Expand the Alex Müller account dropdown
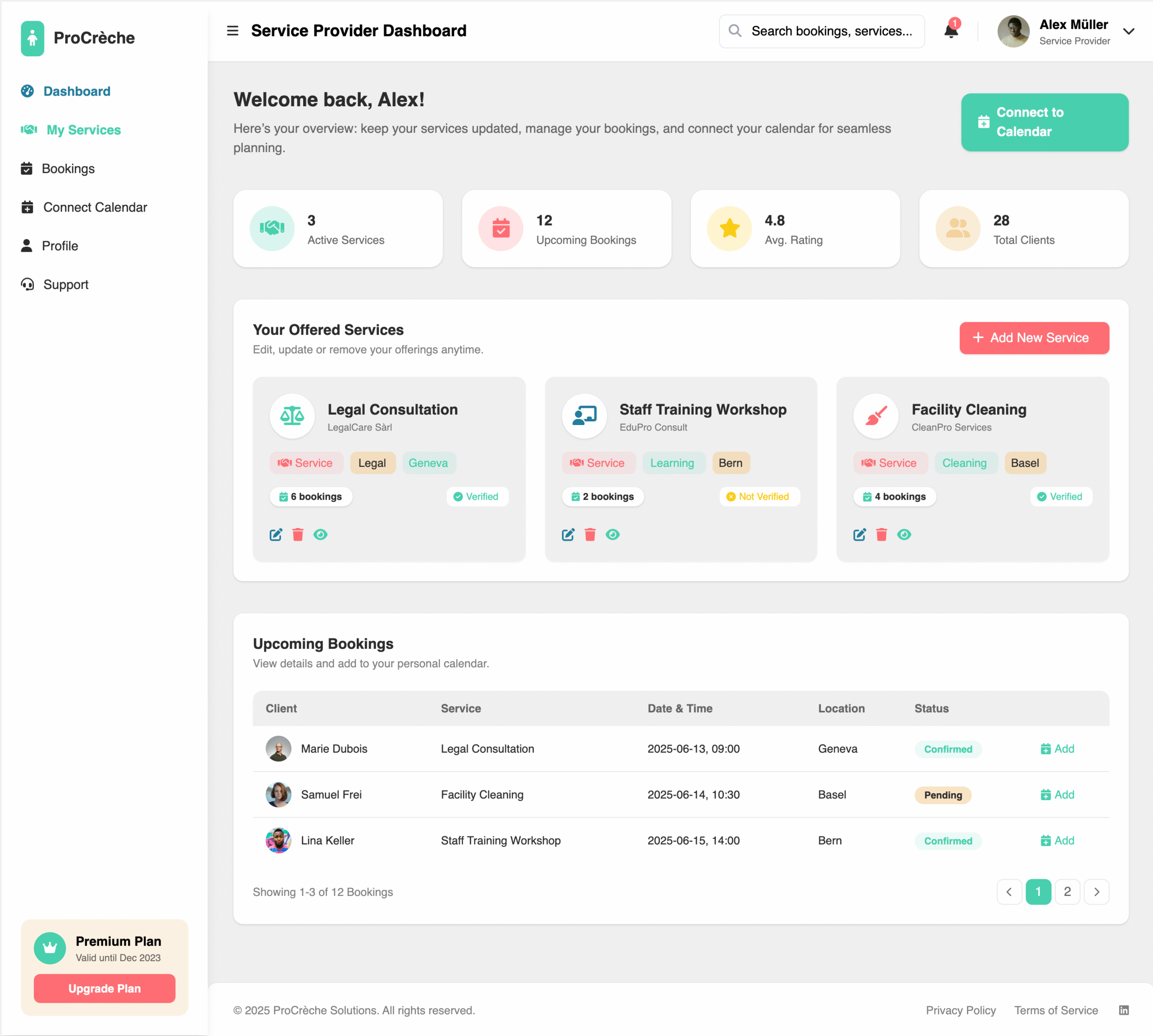Screen dimensions: 1153x1036 pyautogui.click(x=1129, y=32)
